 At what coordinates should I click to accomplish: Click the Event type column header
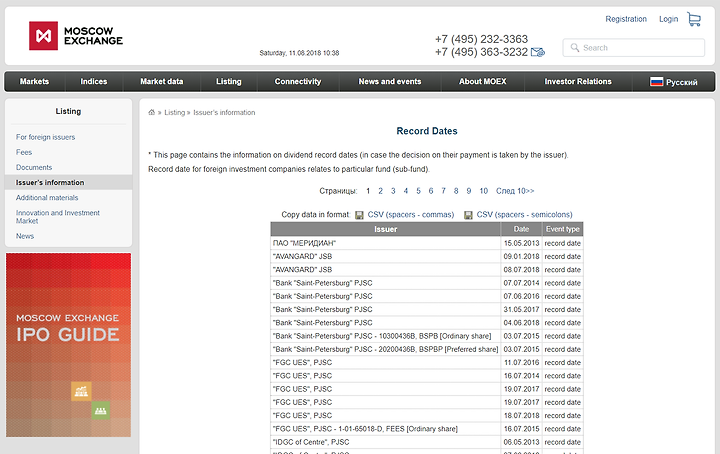(562, 229)
